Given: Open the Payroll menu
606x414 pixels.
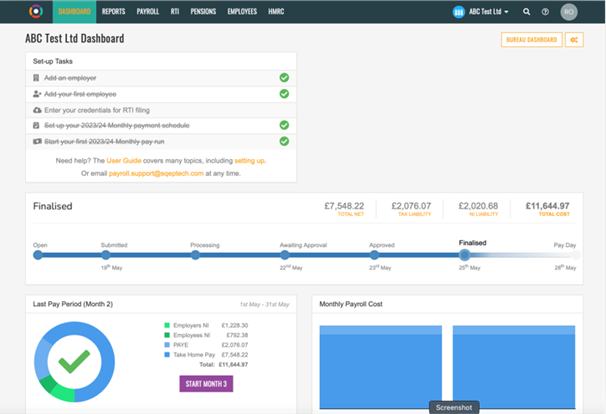Looking at the screenshot, I should (x=148, y=12).
